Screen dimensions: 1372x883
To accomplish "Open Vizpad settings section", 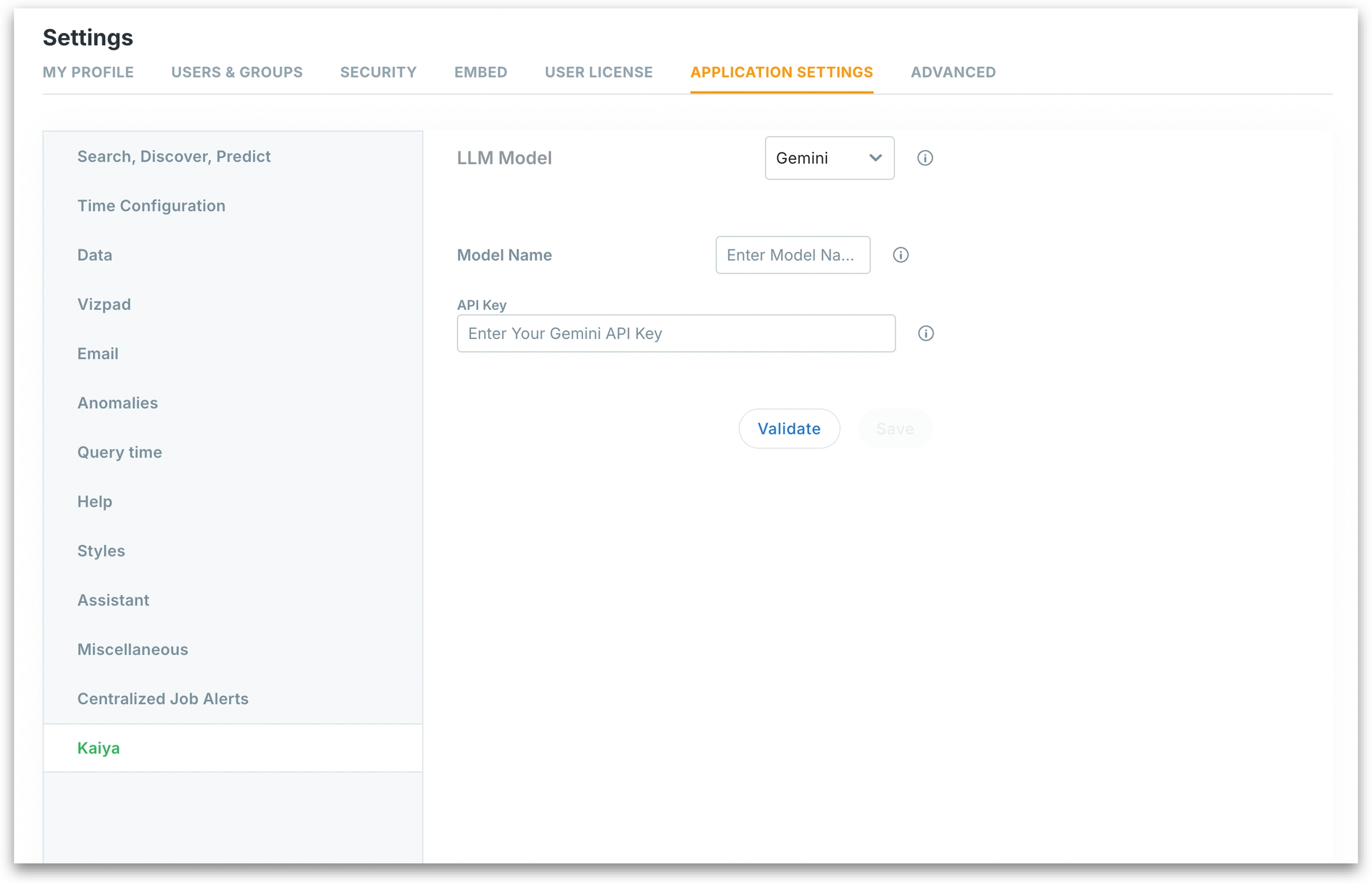I will point(104,304).
